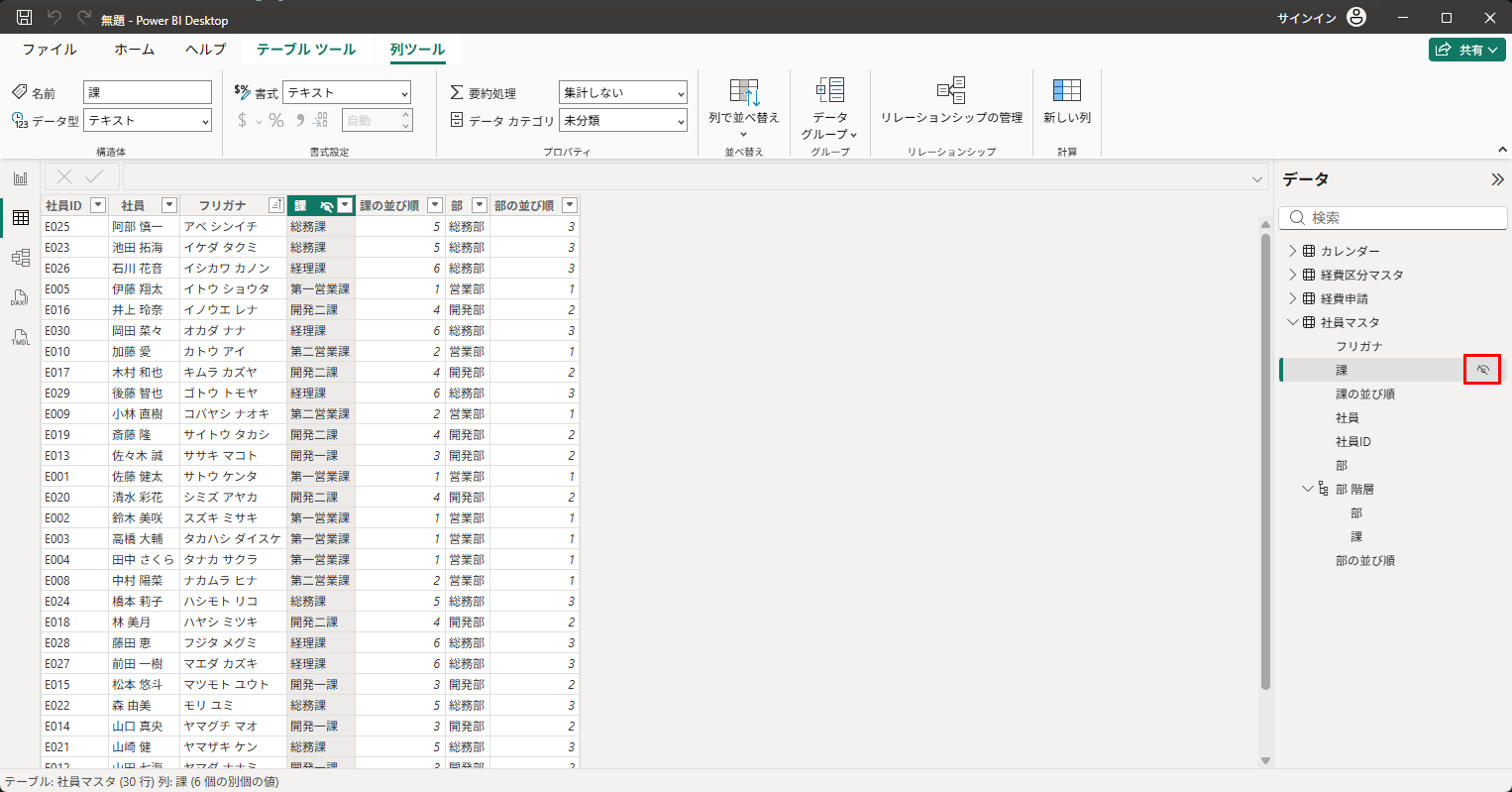1512x792 pixels.
Task: Click the cell containing E025
Action: (74, 227)
